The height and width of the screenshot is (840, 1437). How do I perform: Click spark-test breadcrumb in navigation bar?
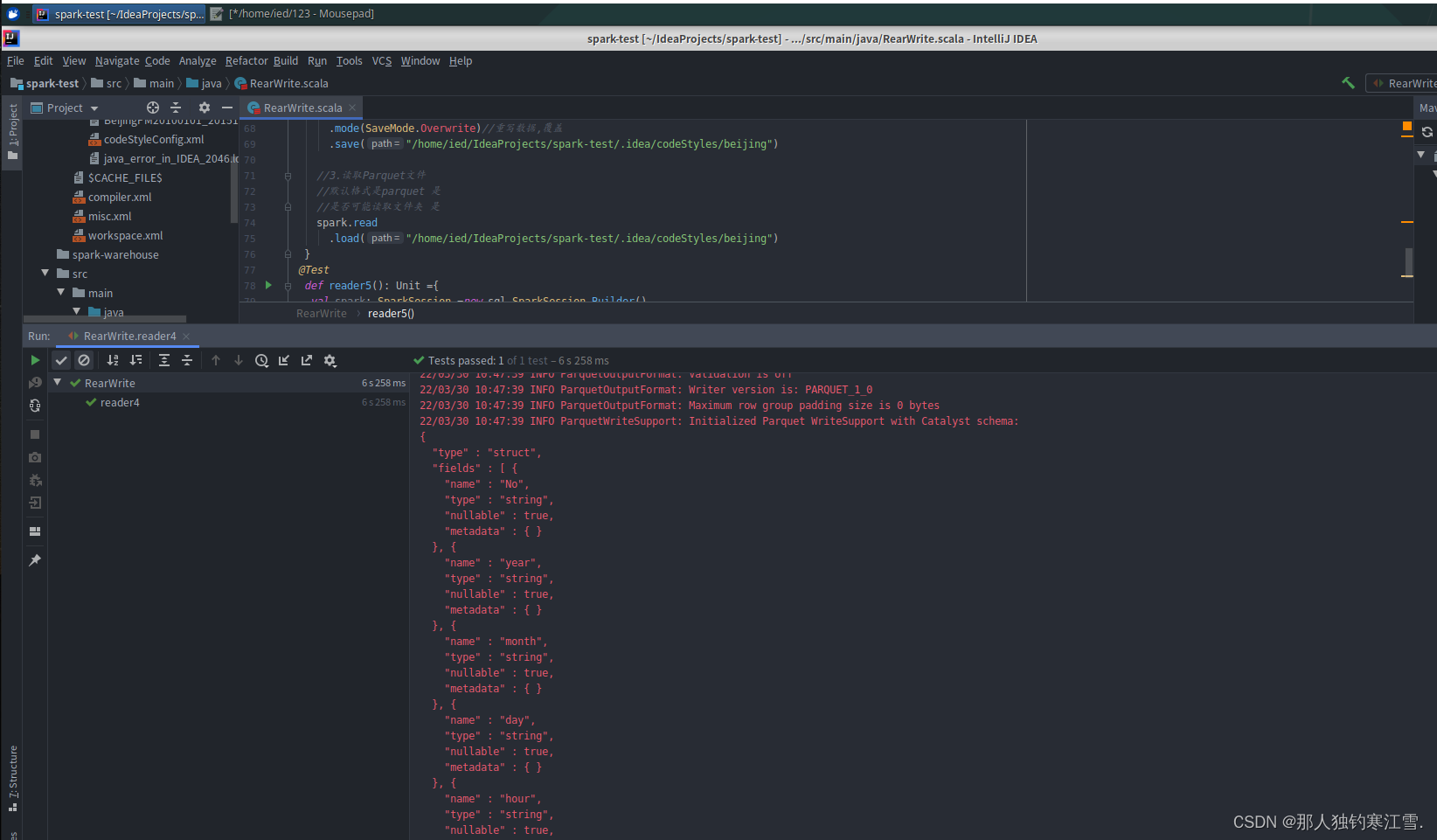click(45, 84)
